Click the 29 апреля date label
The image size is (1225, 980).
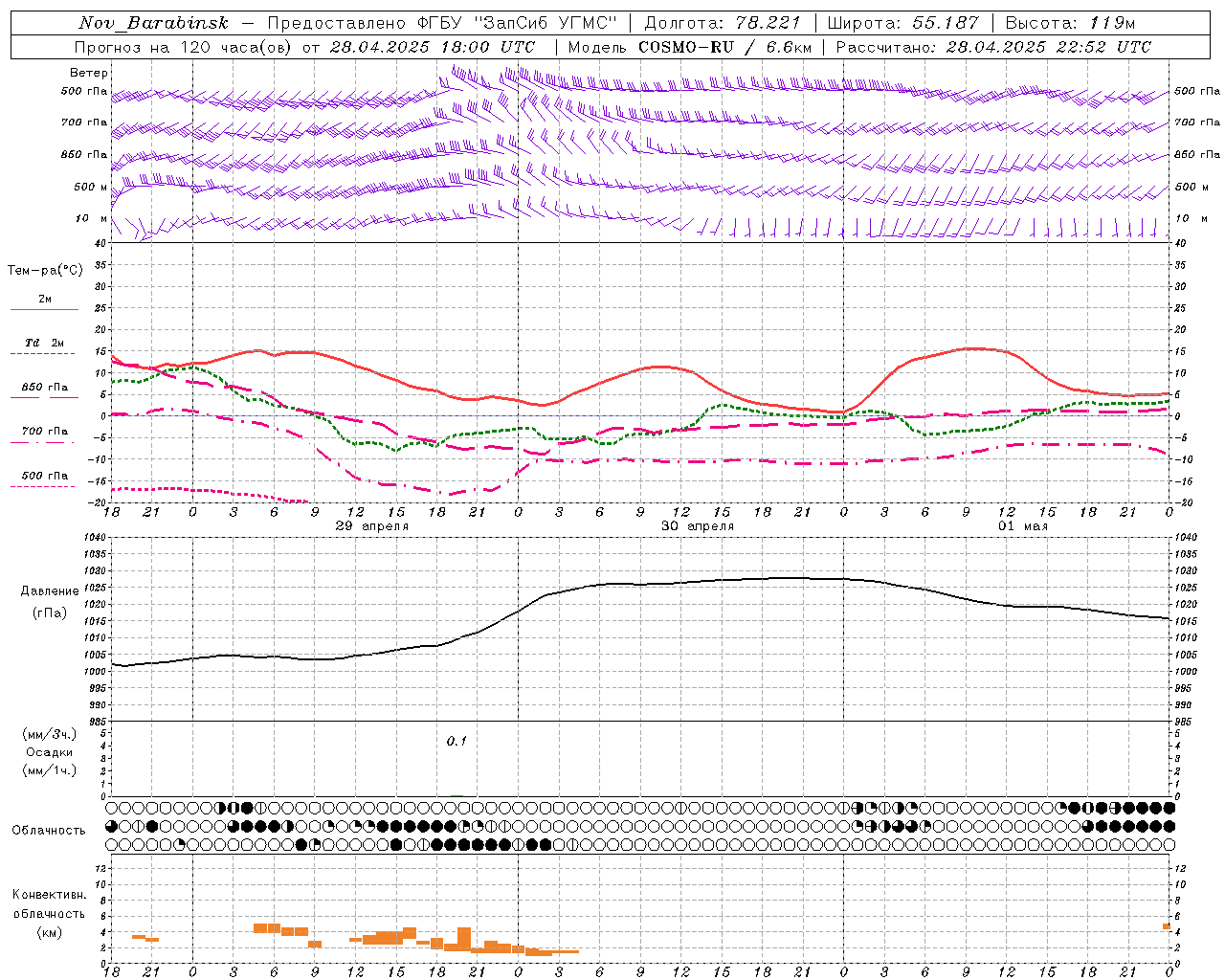371,526
